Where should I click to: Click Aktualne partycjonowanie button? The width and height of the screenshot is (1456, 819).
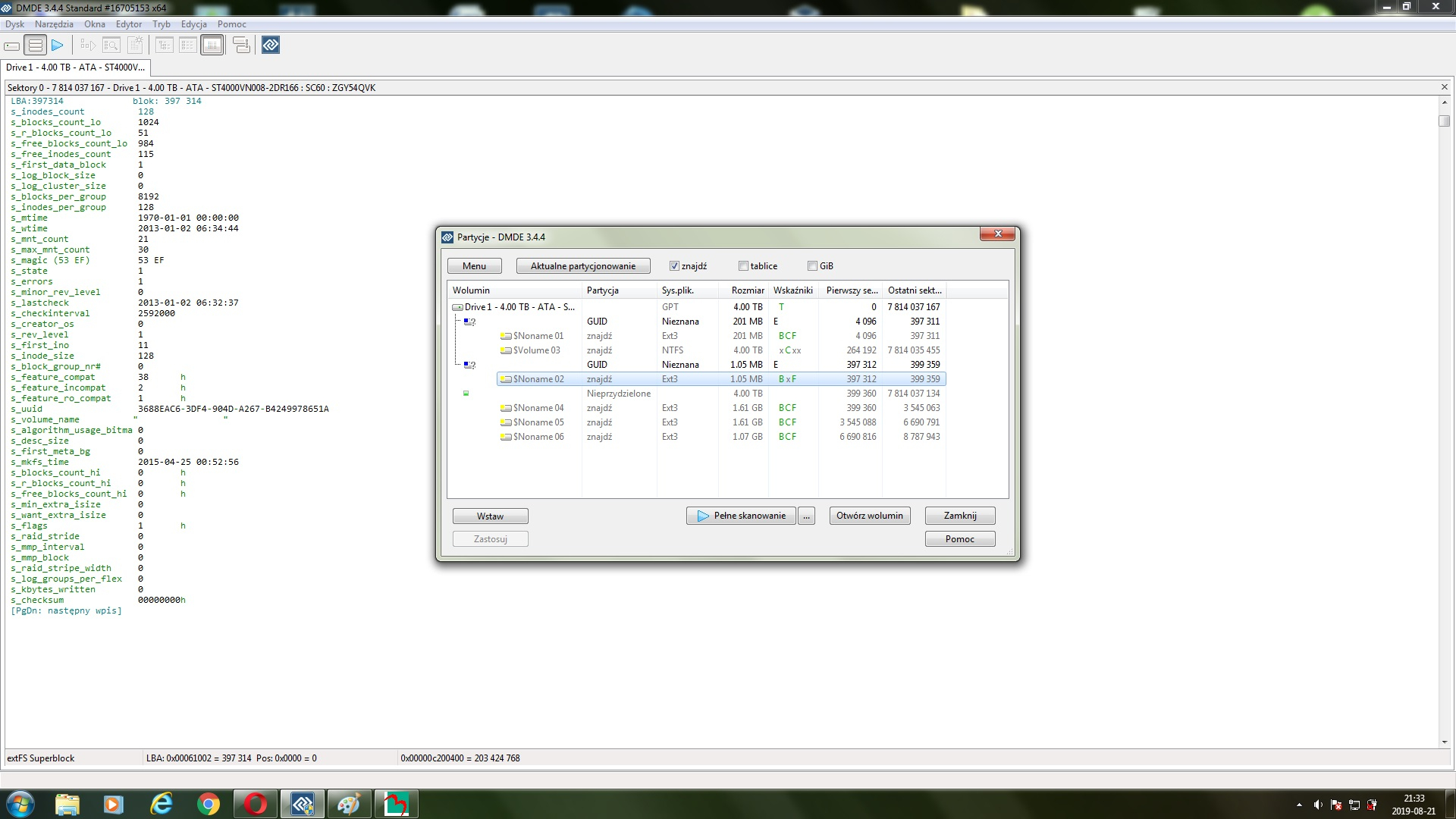(x=583, y=266)
